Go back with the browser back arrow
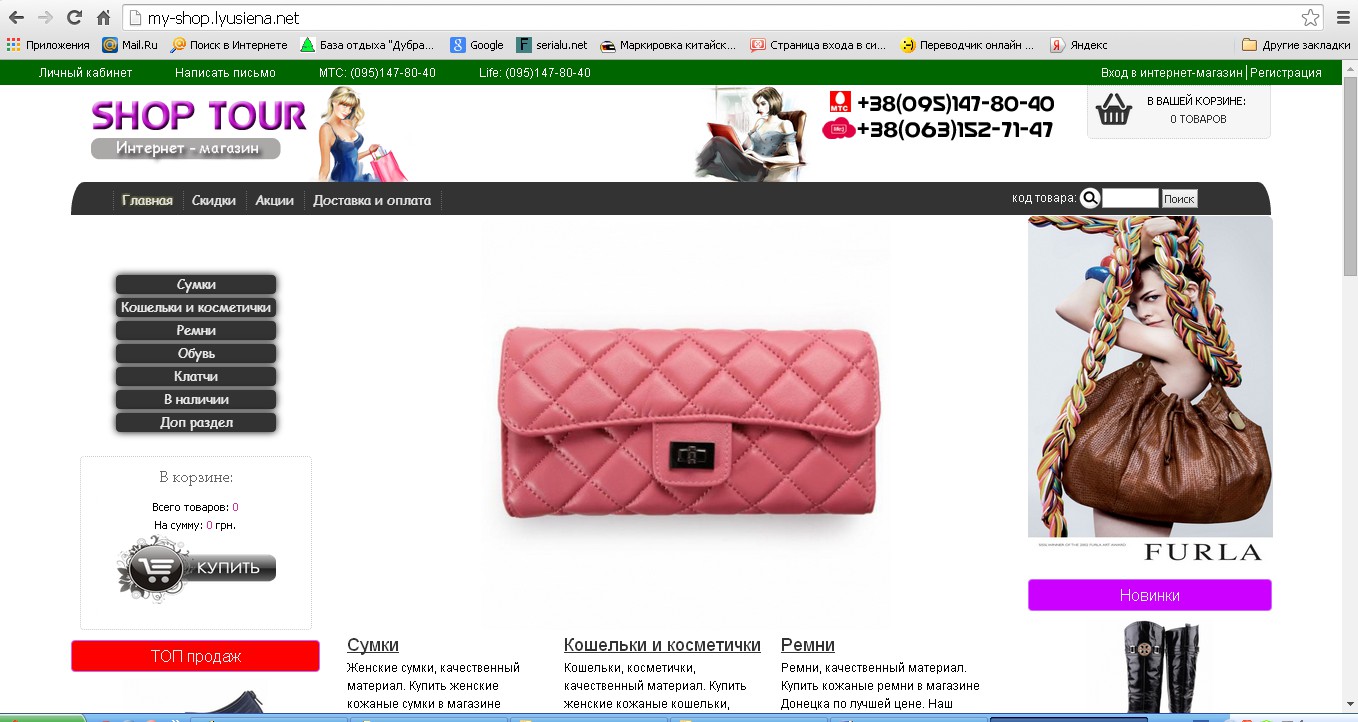The width and height of the screenshot is (1358, 722). [x=16, y=18]
